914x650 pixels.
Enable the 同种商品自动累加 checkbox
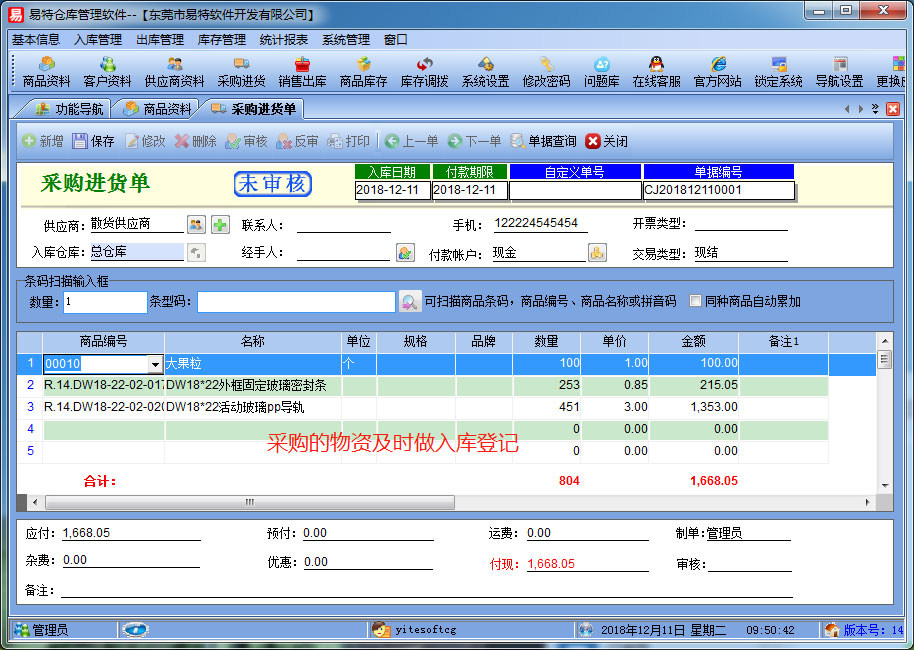tap(695, 301)
